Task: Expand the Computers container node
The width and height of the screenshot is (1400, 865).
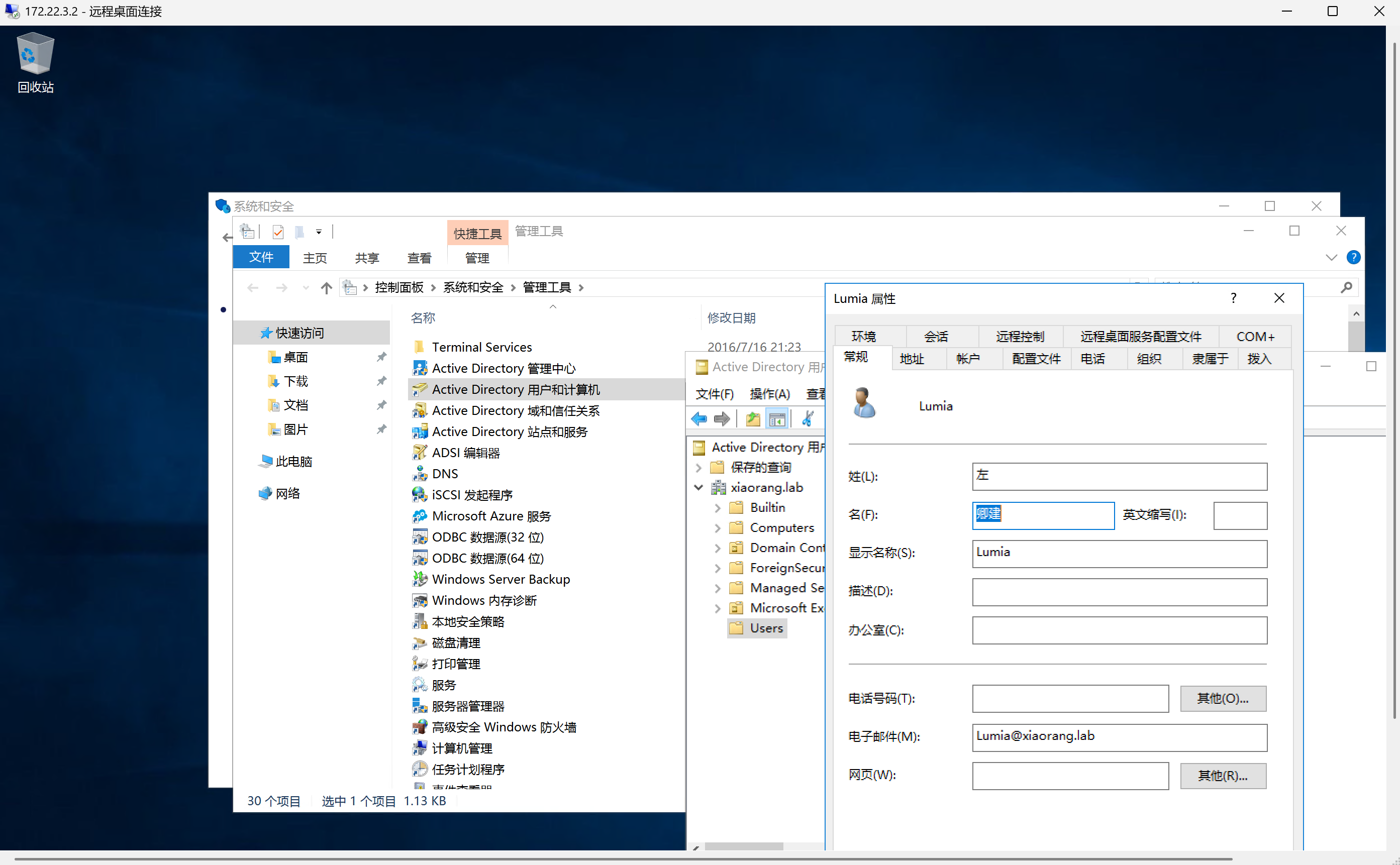Action: [718, 528]
